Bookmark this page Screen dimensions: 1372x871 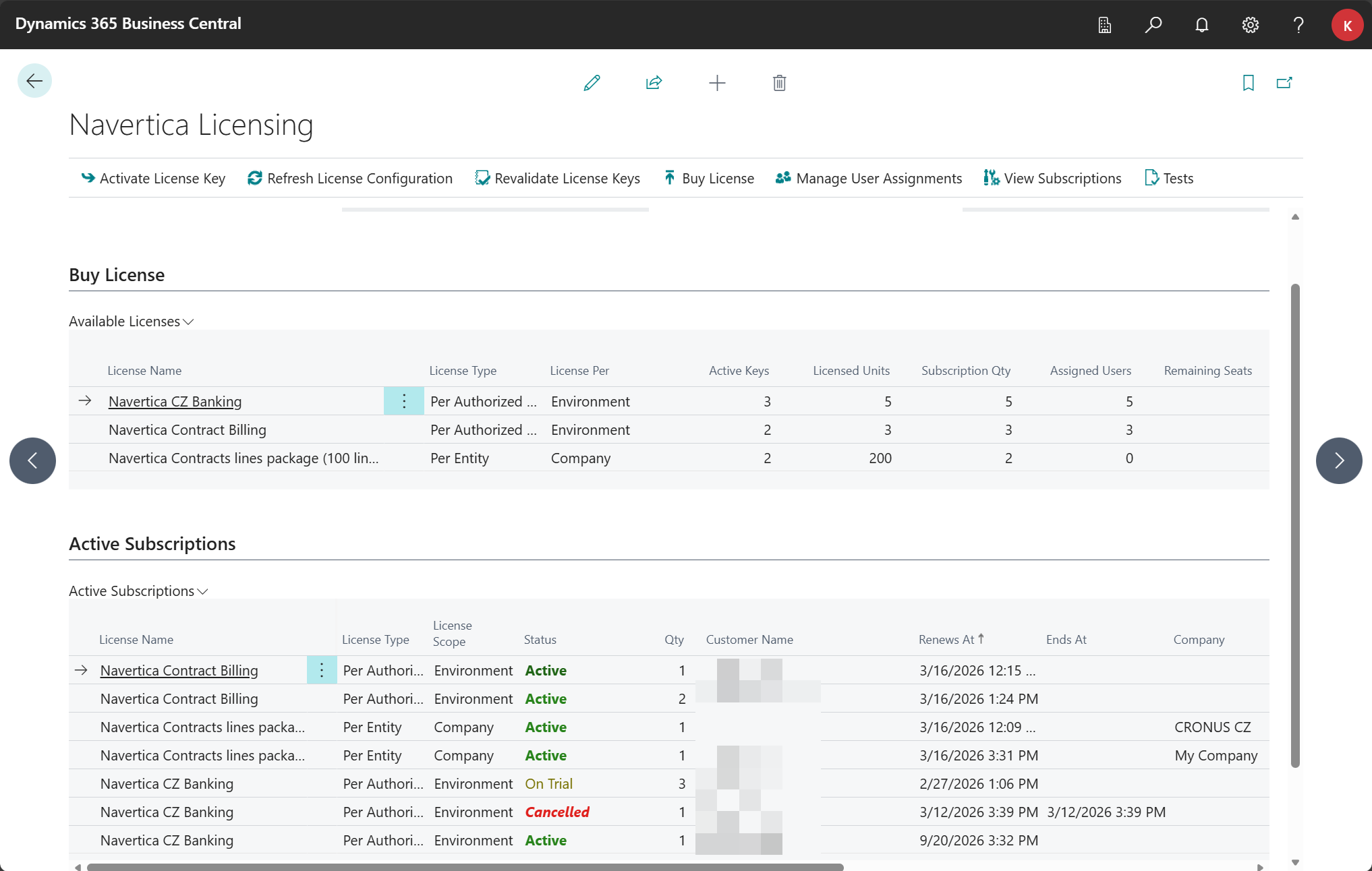pyautogui.click(x=1247, y=82)
